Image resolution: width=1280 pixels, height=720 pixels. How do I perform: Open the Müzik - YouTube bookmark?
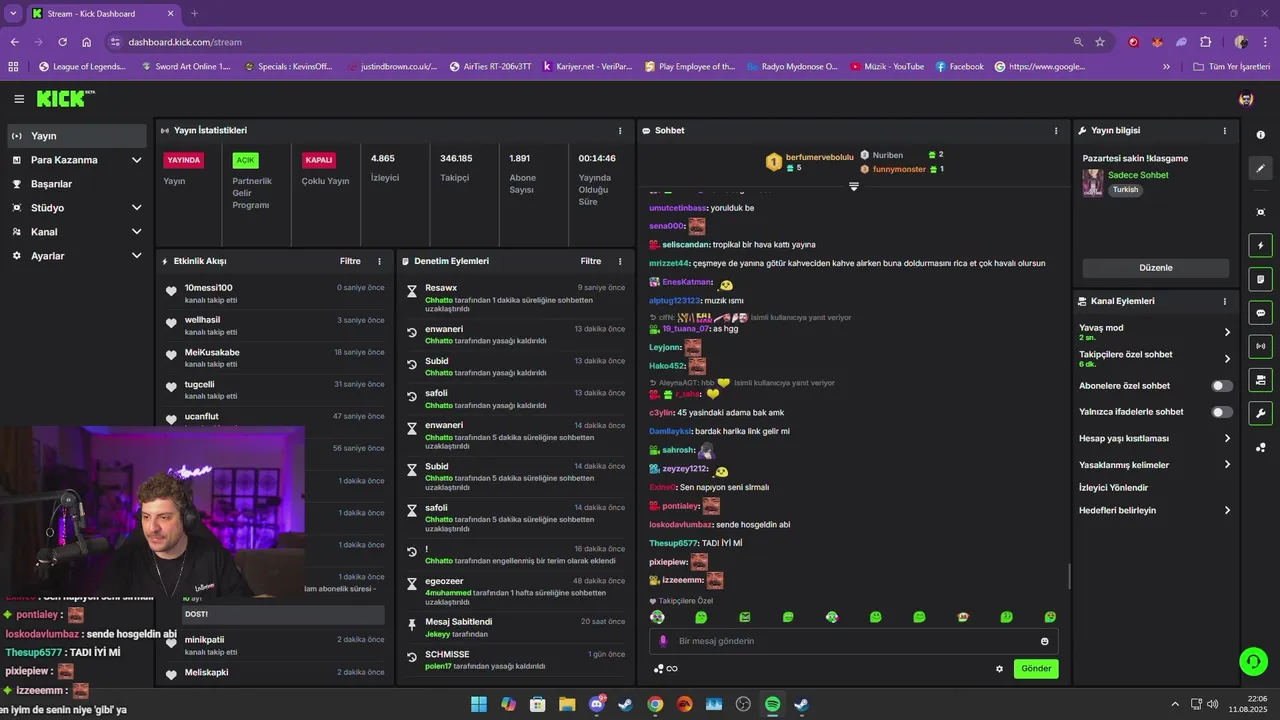coord(887,67)
